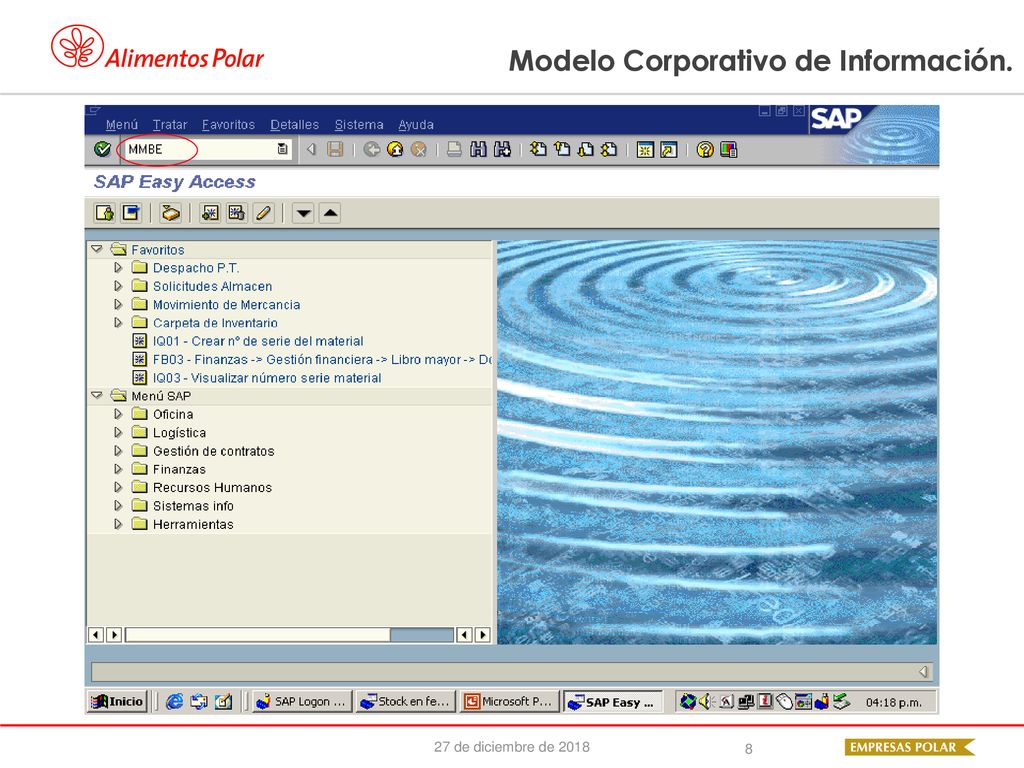This screenshot has width=1024, height=768.
Task: Expand the Sistemas info folder
Action: tap(118, 505)
